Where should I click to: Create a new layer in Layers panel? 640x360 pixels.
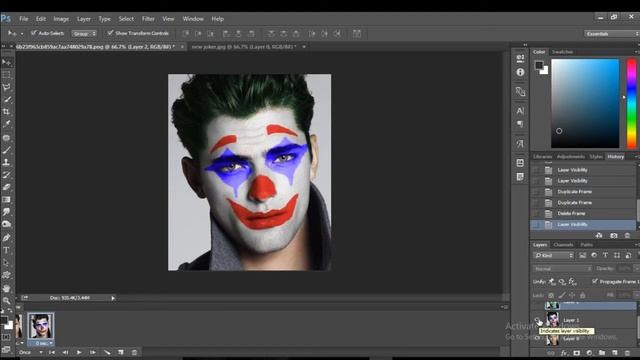pos(615,353)
